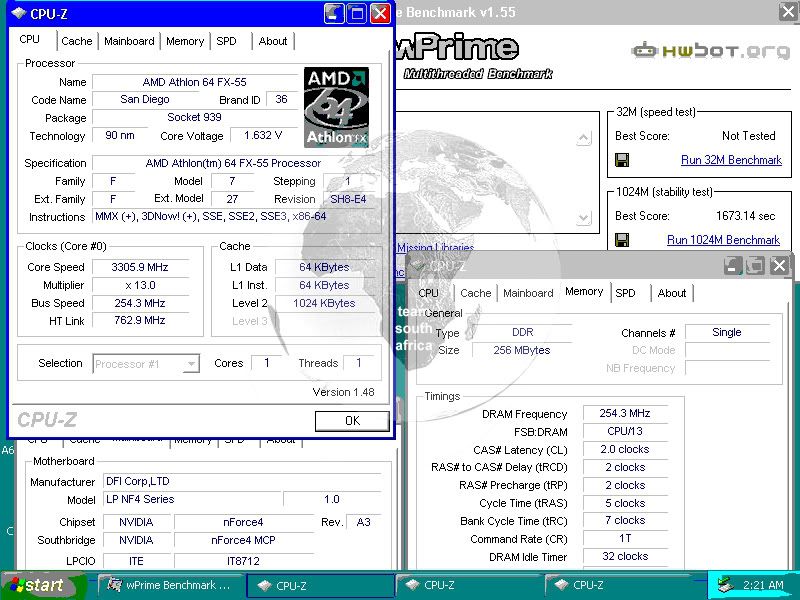Screen dimensions: 800x600
Task: Click the Cycle Time tRAS value 5 clocks
Action: (x=625, y=503)
